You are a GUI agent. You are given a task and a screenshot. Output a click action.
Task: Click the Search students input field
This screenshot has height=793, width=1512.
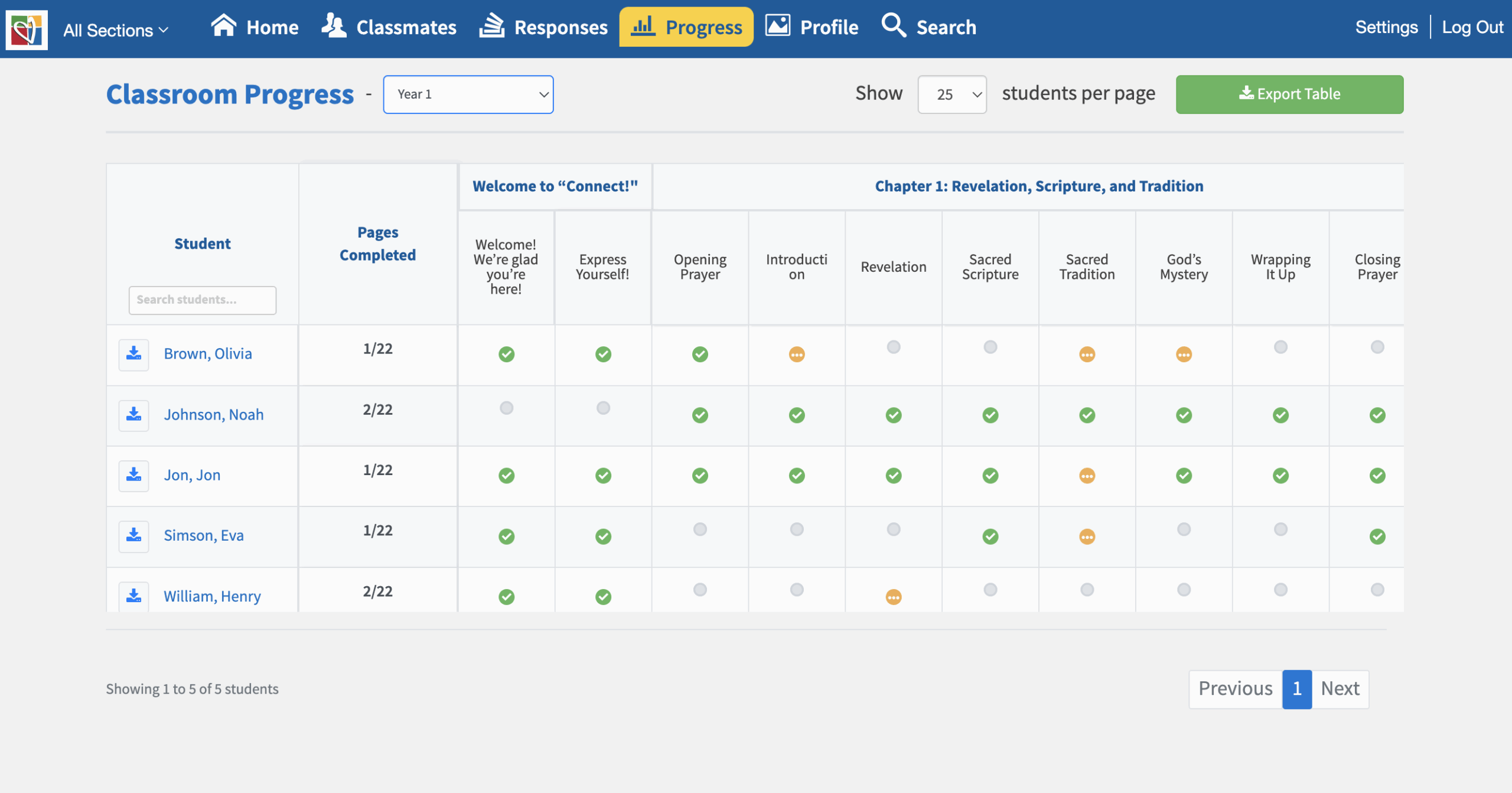(x=202, y=300)
